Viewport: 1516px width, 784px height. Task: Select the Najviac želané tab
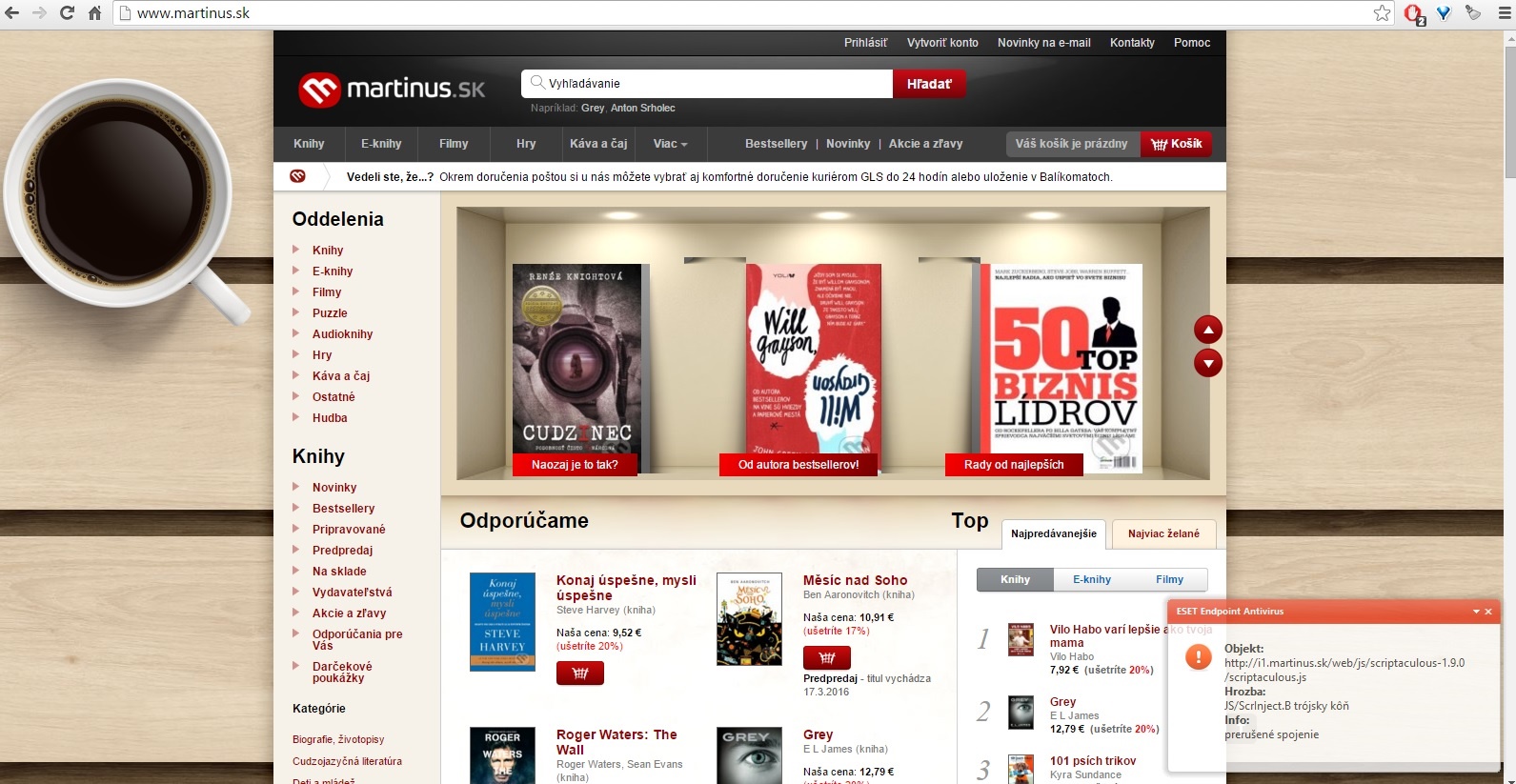1163,533
